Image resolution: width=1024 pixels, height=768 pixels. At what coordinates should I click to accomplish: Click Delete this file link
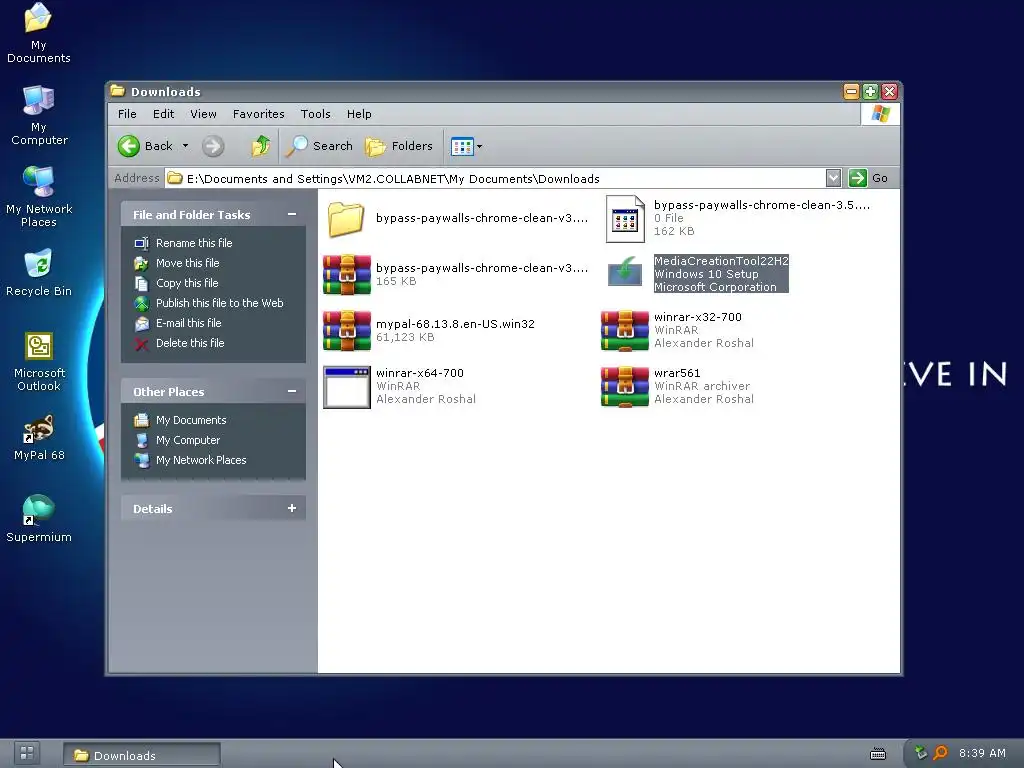[x=190, y=343]
